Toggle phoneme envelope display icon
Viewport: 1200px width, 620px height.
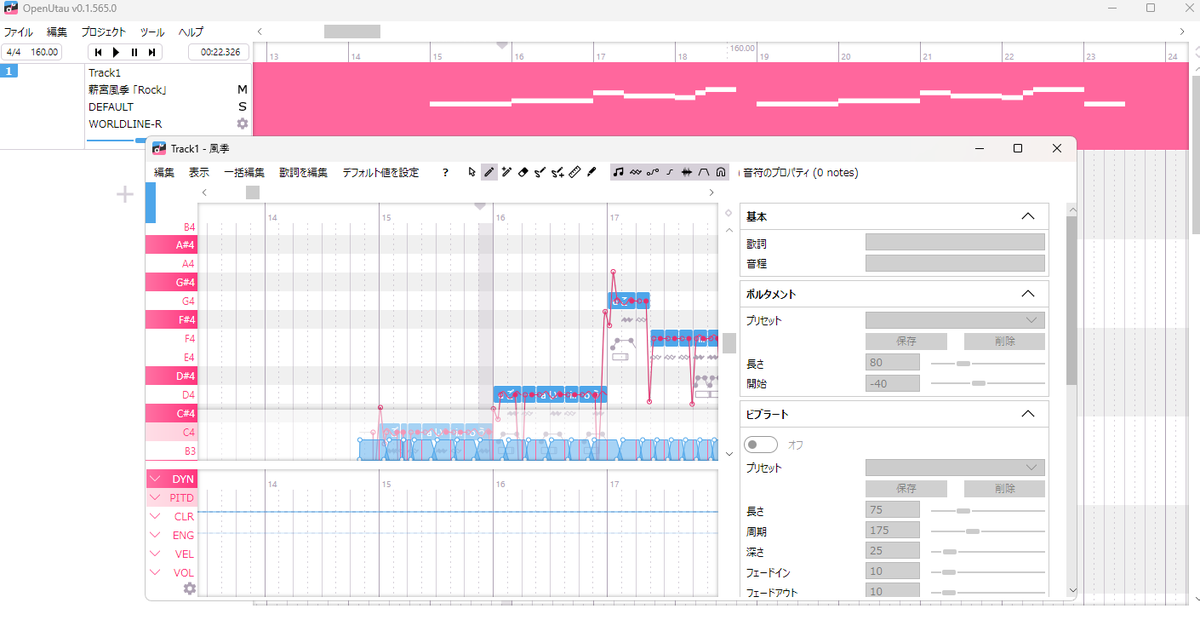(x=704, y=173)
